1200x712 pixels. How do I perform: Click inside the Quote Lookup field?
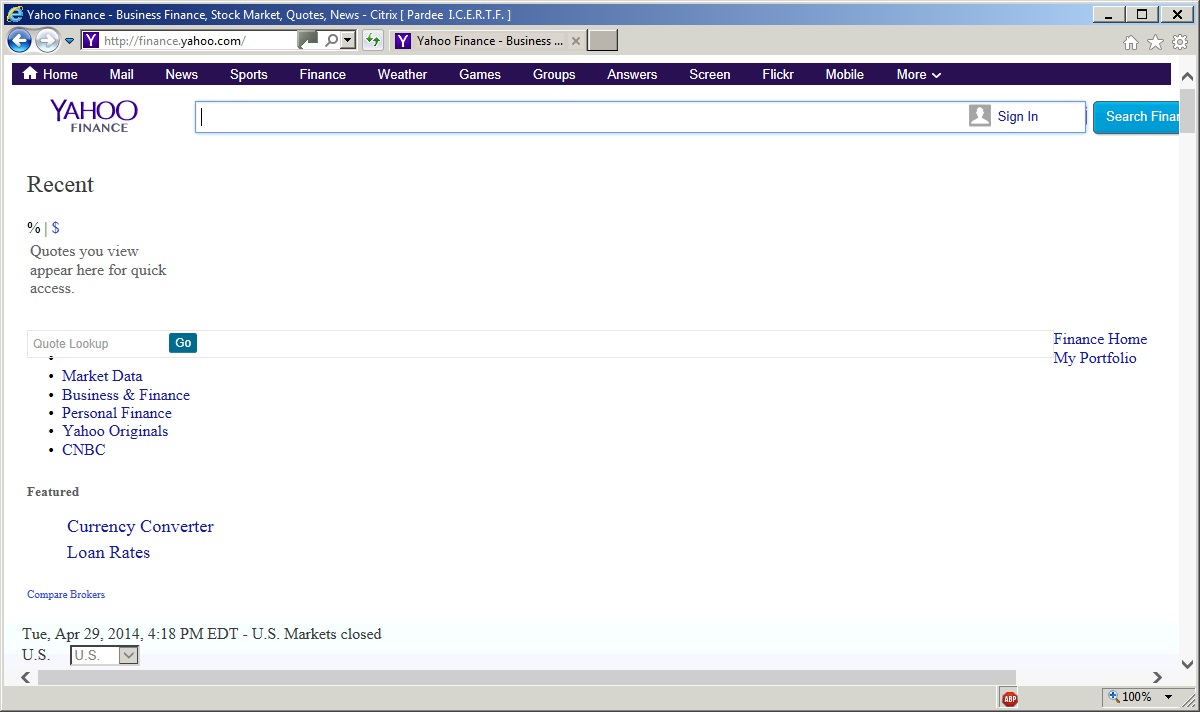(x=97, y=344)
